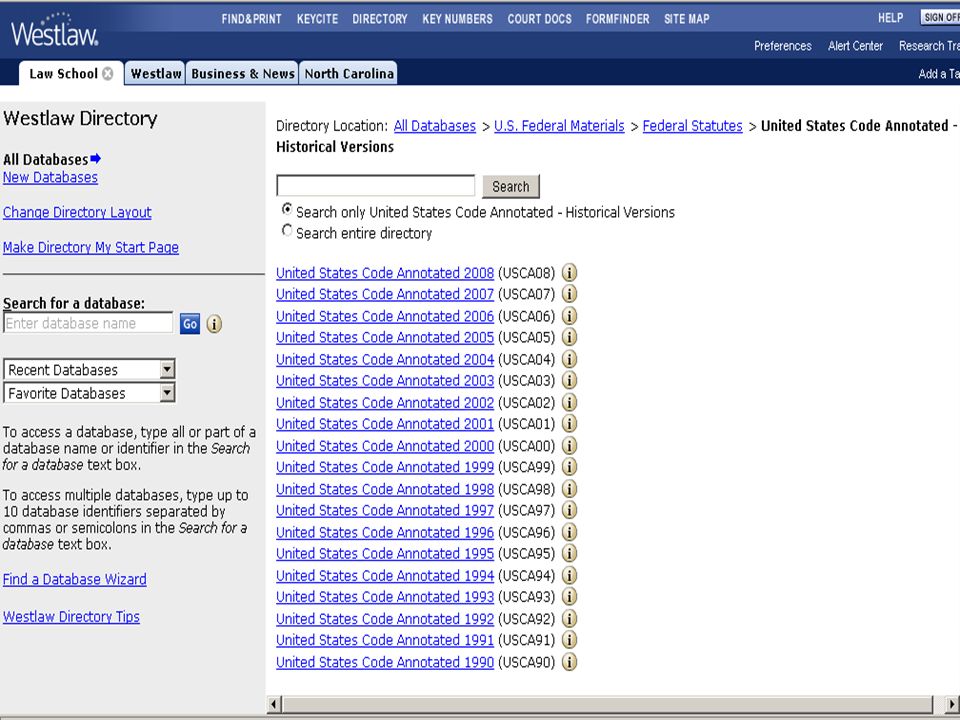Open info icon for USCA92 database
This screenshot has width=960, height=720.
pos(569,618)
